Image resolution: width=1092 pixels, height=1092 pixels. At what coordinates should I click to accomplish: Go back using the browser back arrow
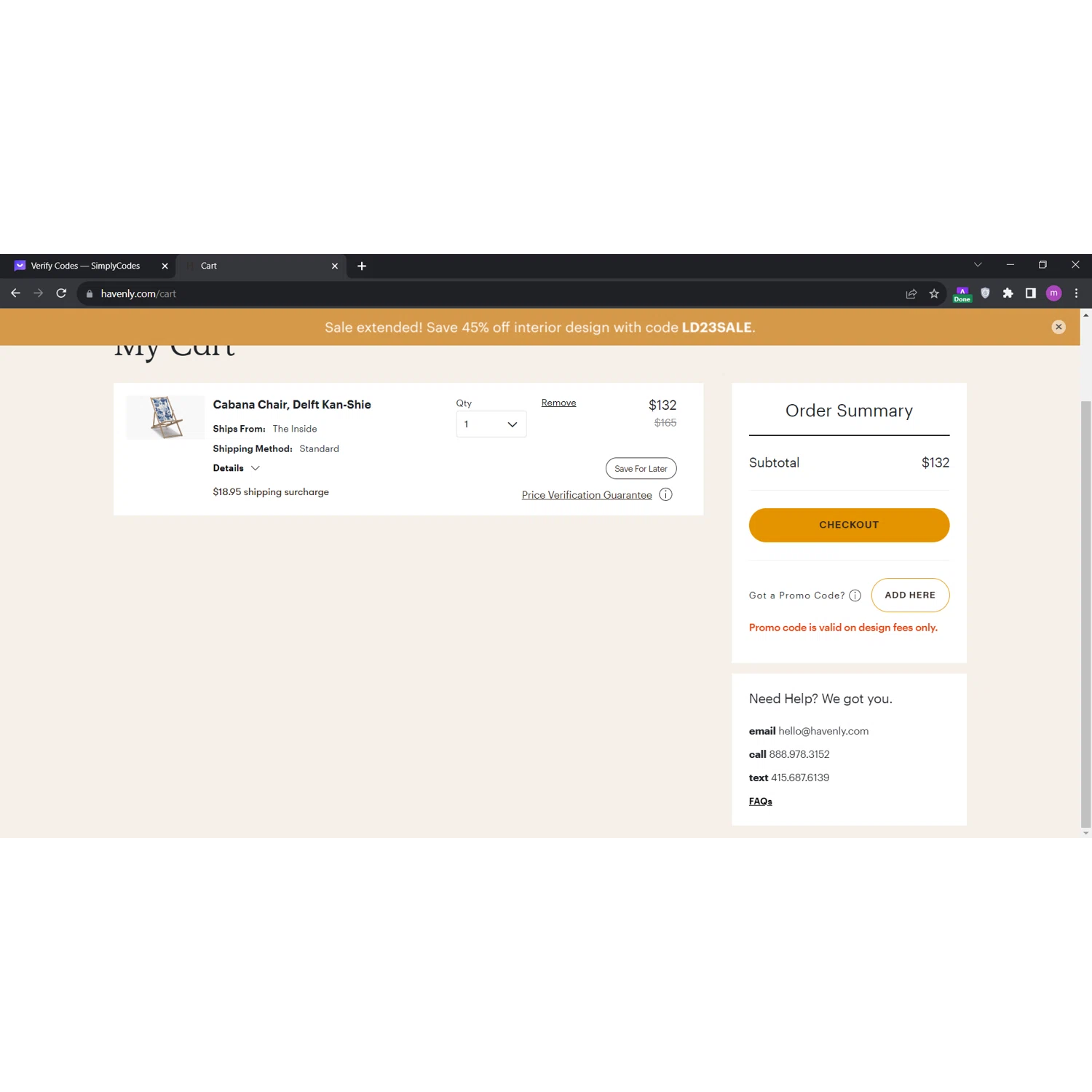[x=15, y=293]
